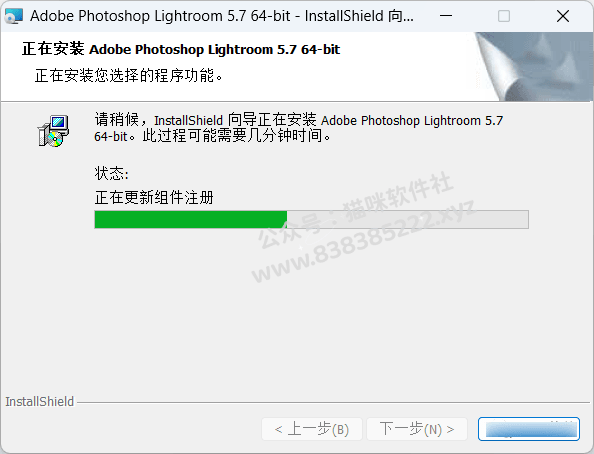Click the green filled part of progress bar

pos(191,219)
